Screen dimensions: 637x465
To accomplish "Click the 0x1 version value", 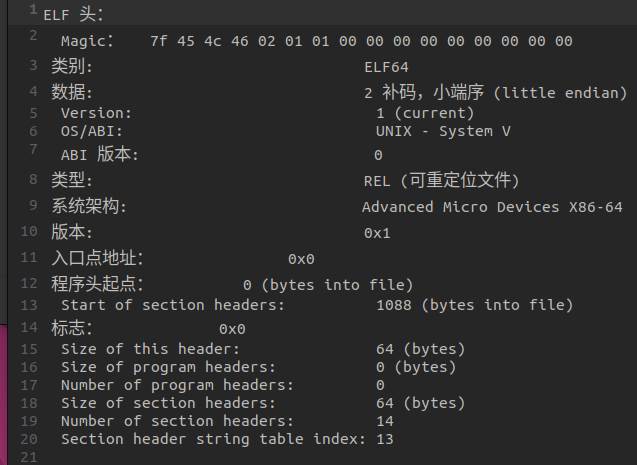I will coord(377,233).
